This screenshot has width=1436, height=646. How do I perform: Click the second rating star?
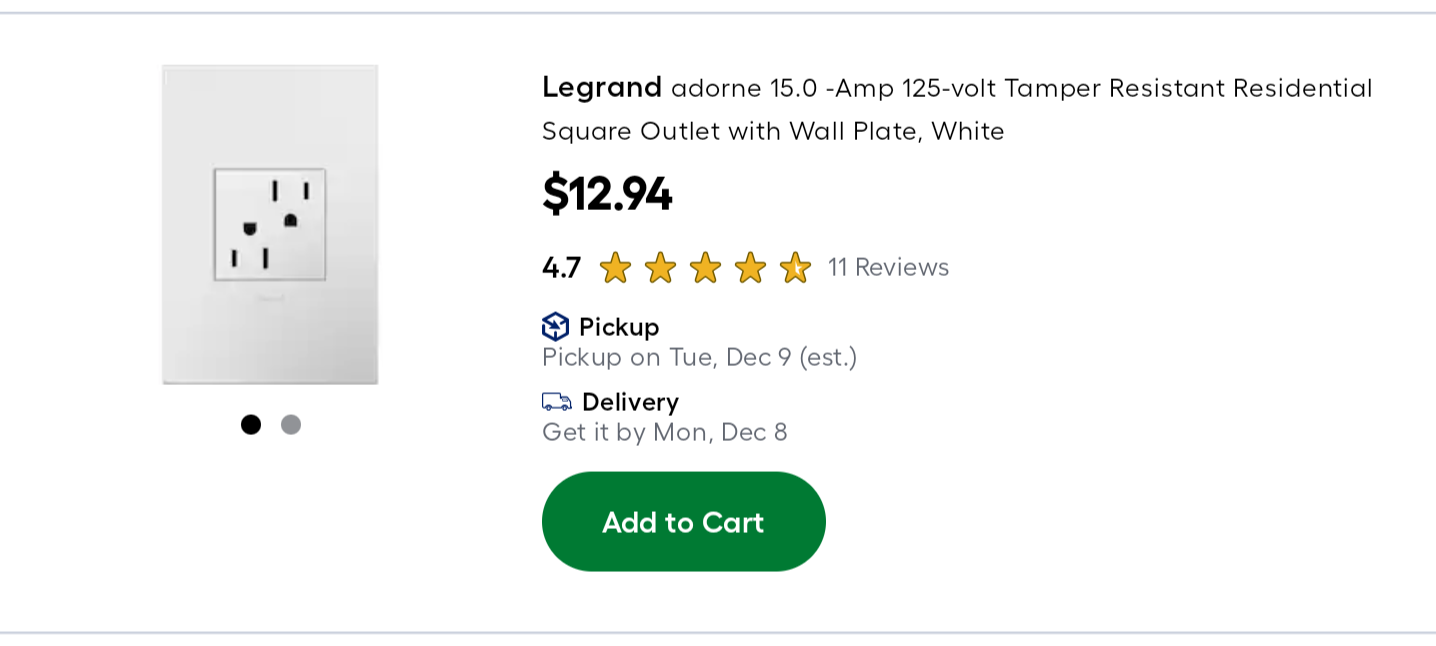click(660, 268)
